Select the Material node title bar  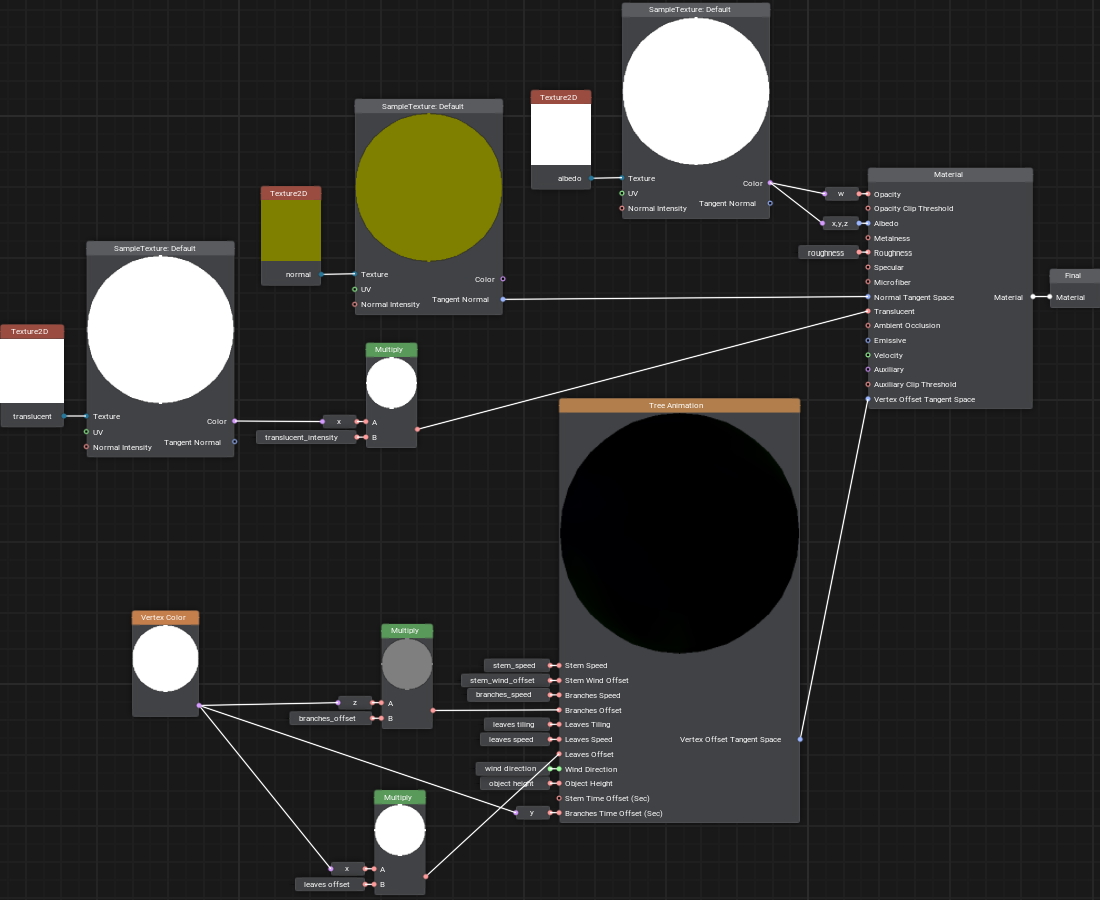click(949, 175)
